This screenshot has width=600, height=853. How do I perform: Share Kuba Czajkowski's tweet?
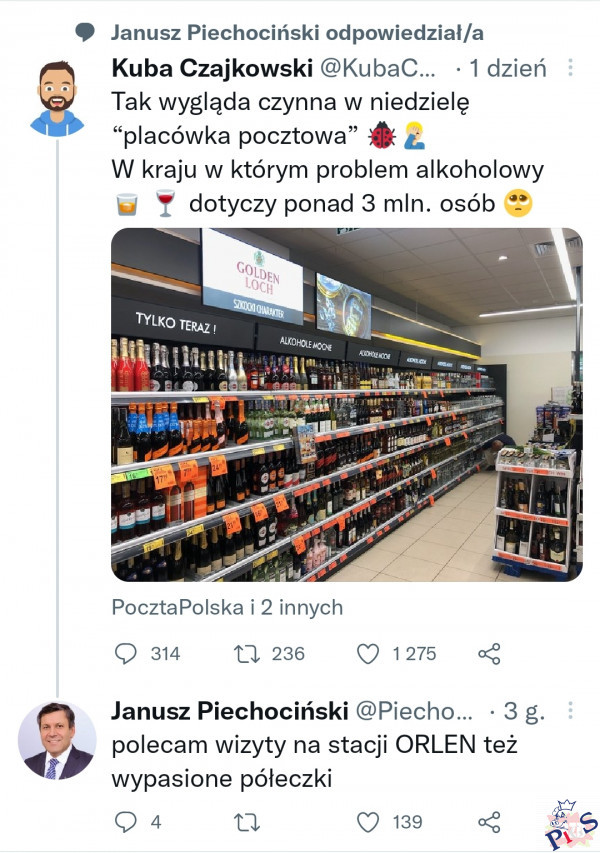point(489,653)
